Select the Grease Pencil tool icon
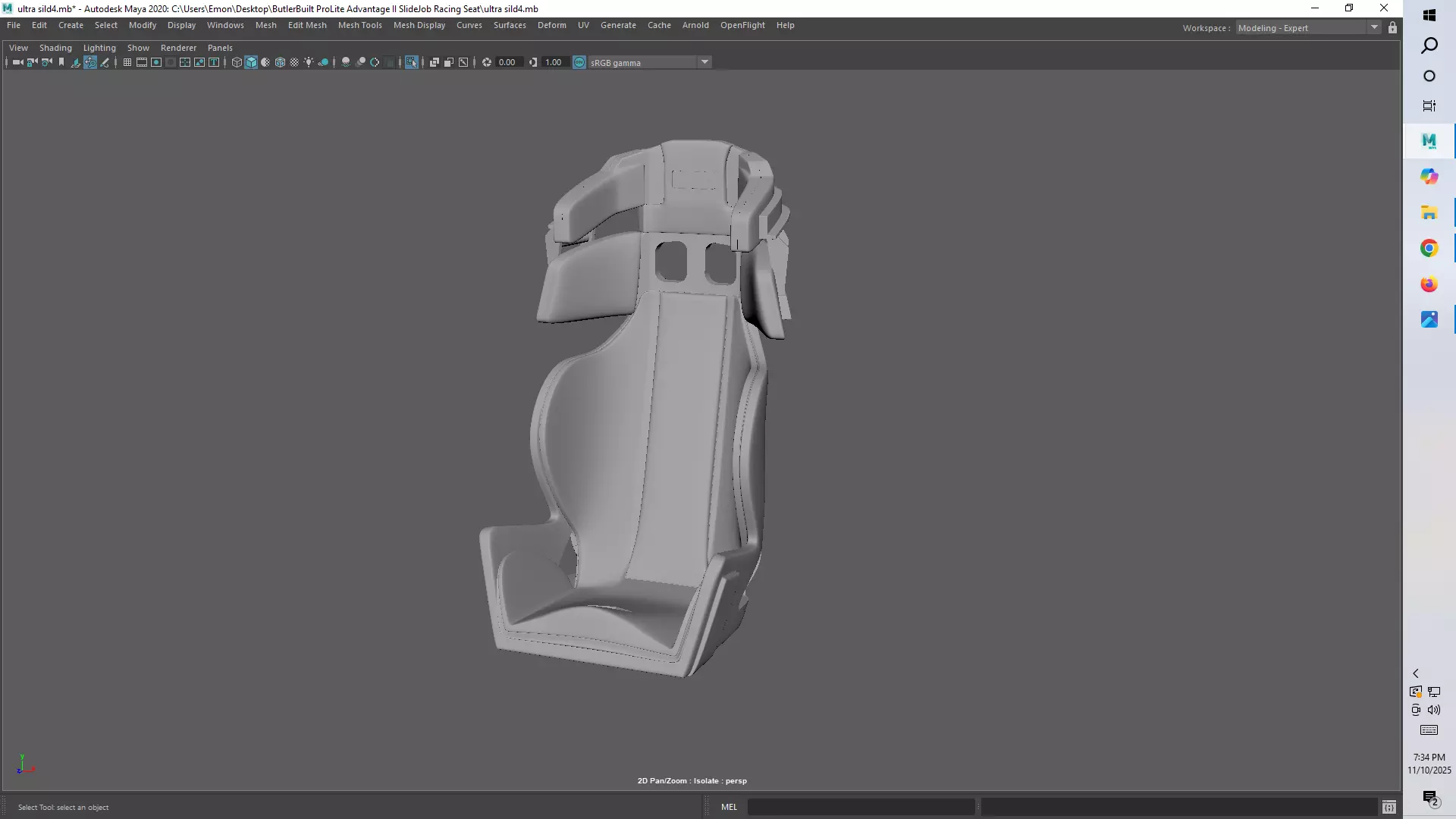 pos(105,62)
